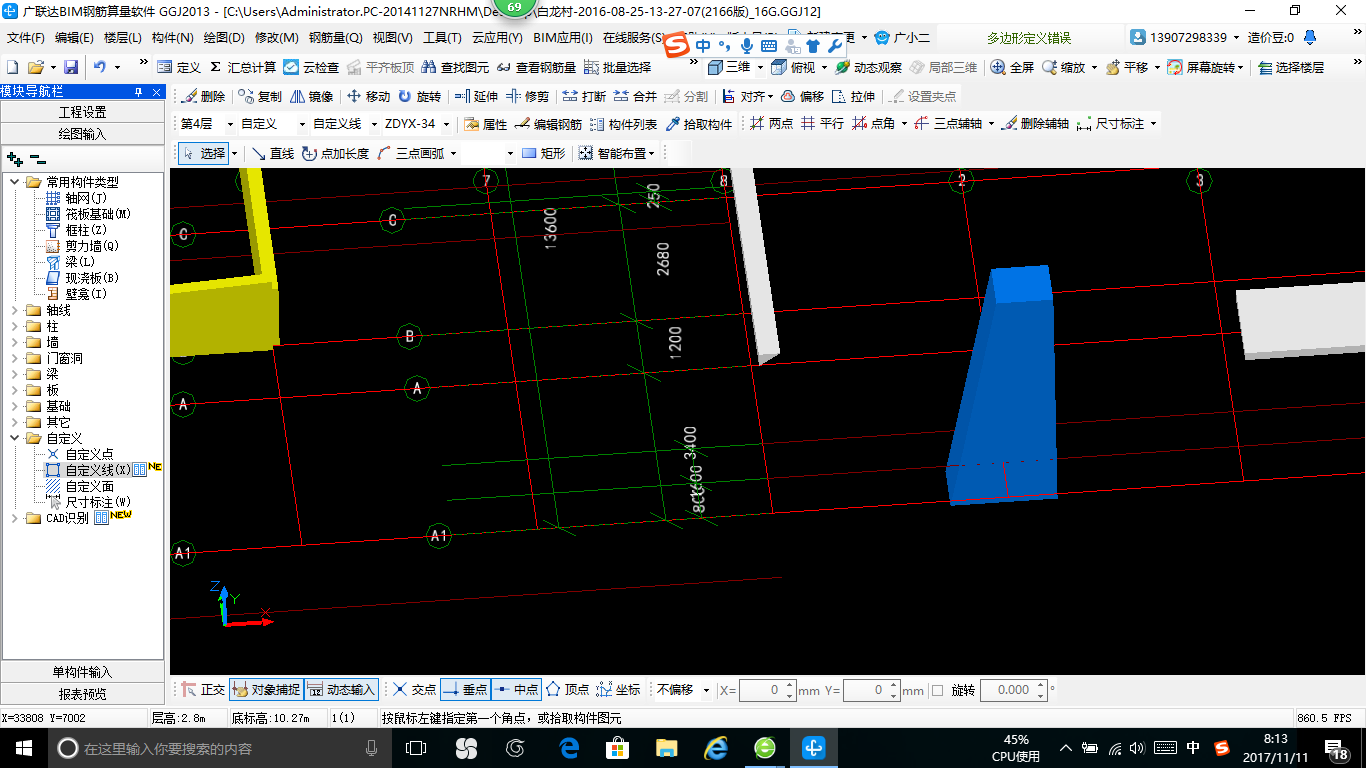This screenshot has height=768, width=1366.
Task: Open the 文件(F) menu
Action: click(26, 38)
